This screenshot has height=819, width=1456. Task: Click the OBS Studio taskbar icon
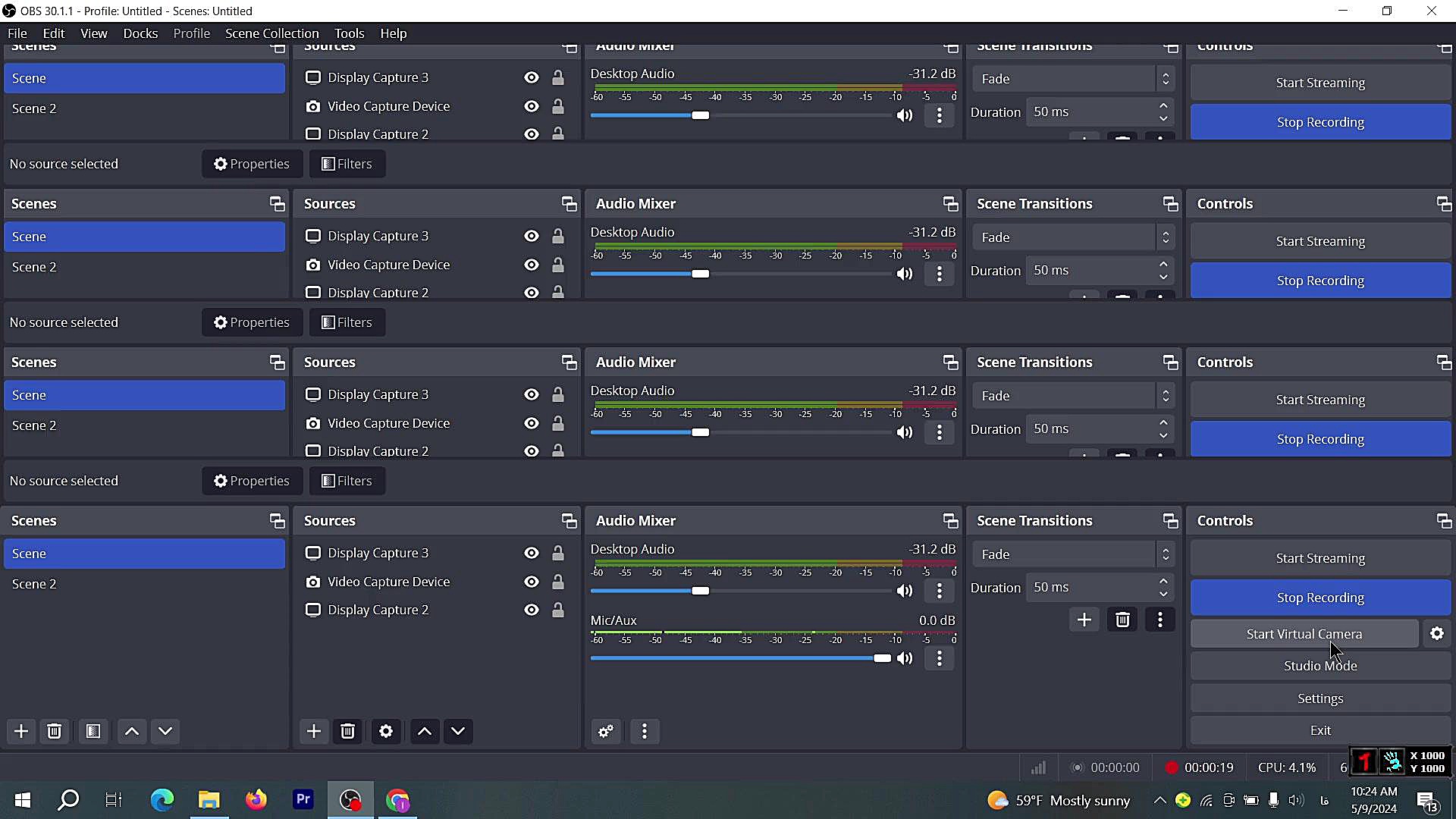click(350, 800)
